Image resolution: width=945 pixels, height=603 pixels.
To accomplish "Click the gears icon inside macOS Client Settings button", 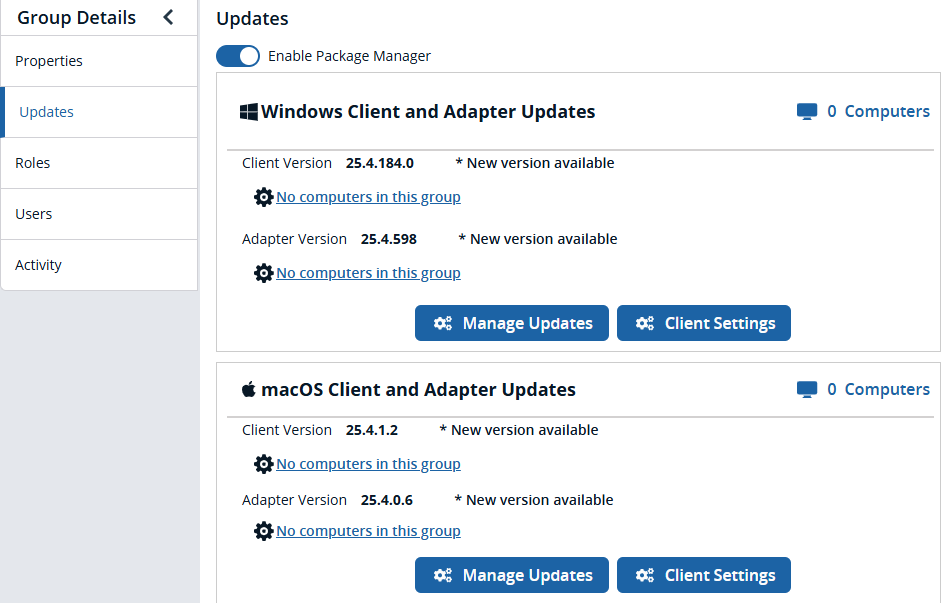I will (x=645, y=575).
